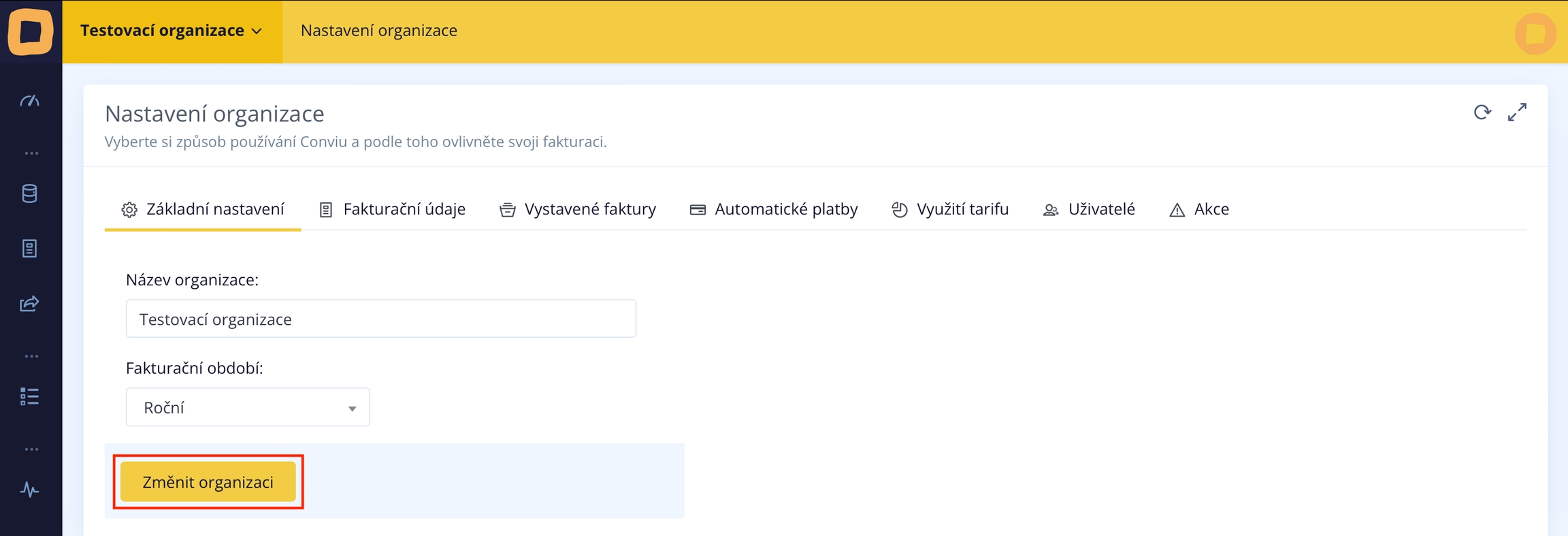This screenshot has height=536, width=1568.
Task: Open the database icon in the sidebar
Action: [x=30, y=193]
